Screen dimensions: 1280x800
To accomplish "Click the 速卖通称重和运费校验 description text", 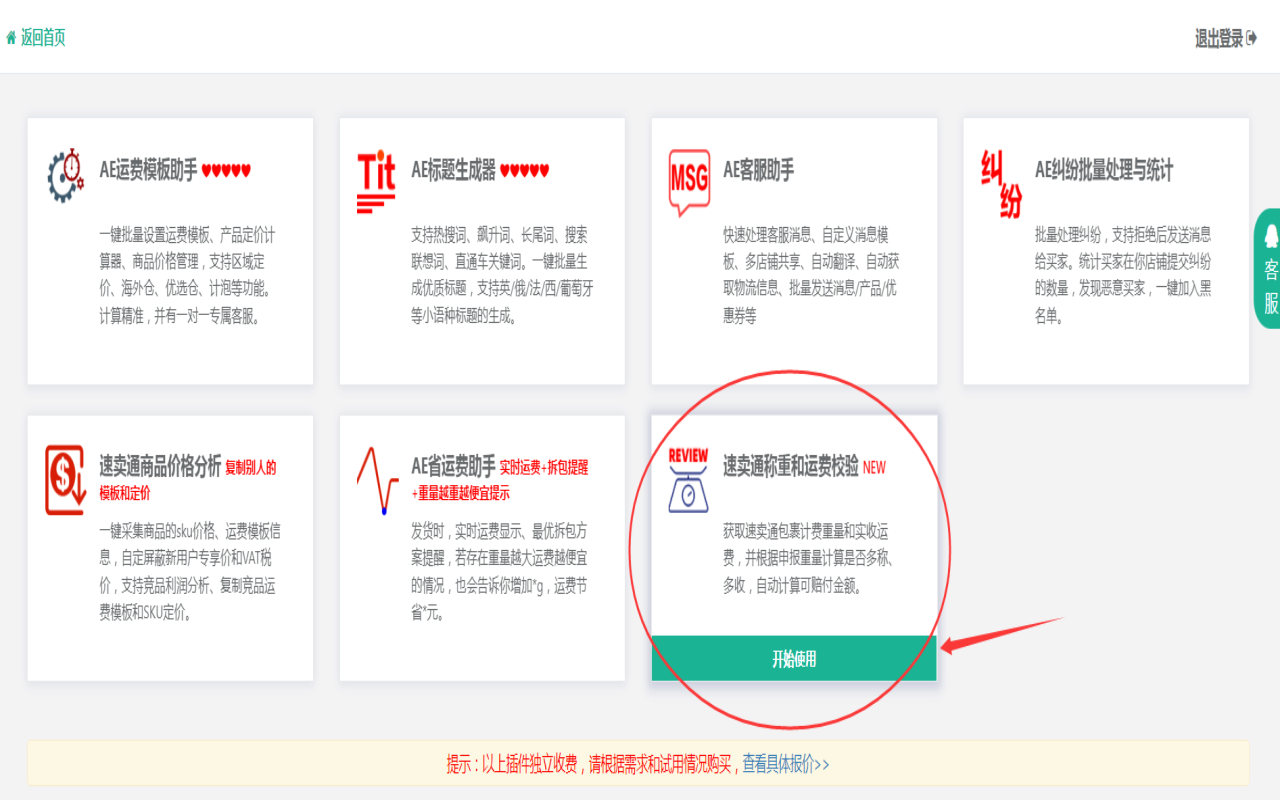I will click(x=808, y=558).
